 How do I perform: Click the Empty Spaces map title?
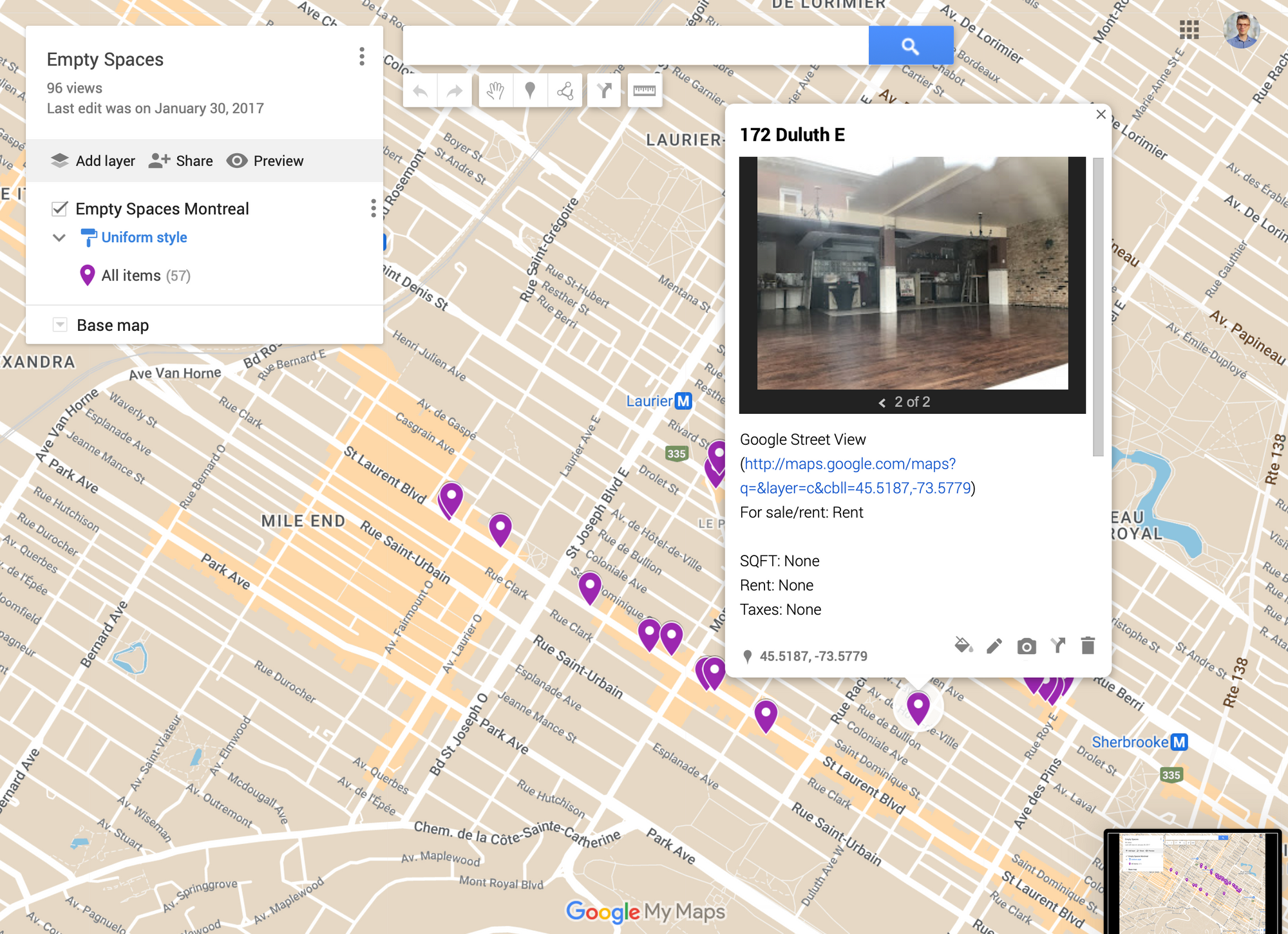105,59
